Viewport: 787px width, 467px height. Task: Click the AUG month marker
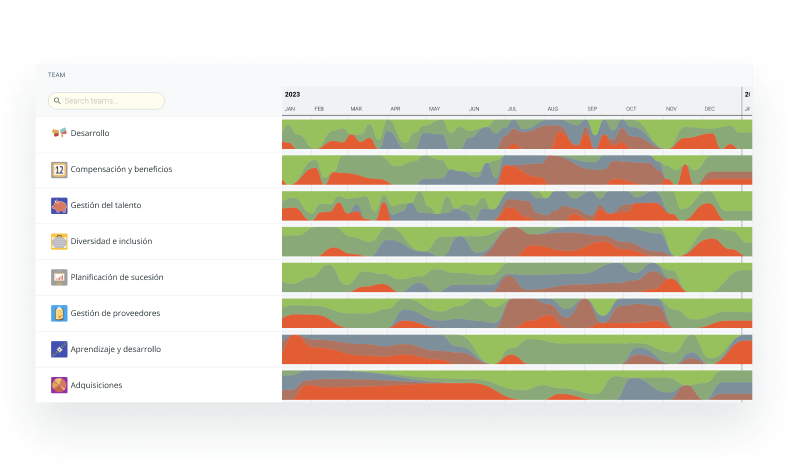coord(553,109)
